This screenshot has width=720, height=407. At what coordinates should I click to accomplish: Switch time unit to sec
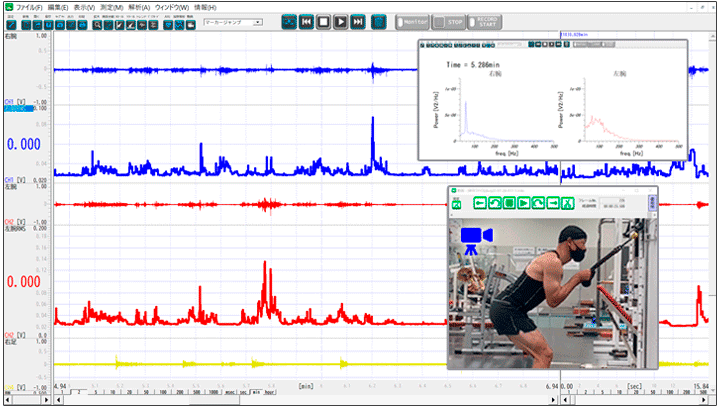click(243, 392)
